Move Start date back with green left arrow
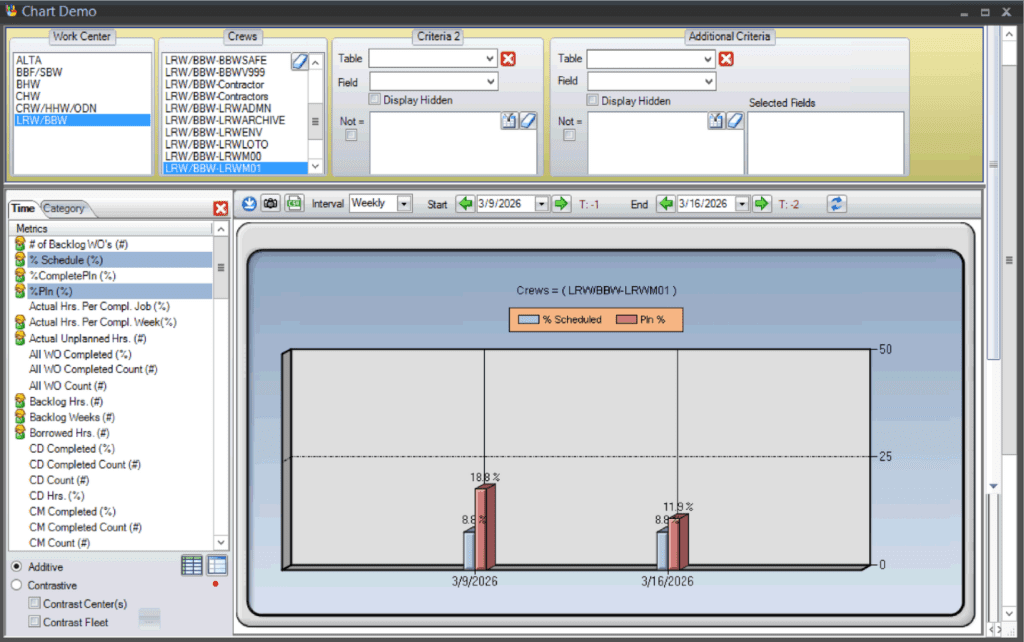This screenshot has height=642, width=1024. [465, 204]
